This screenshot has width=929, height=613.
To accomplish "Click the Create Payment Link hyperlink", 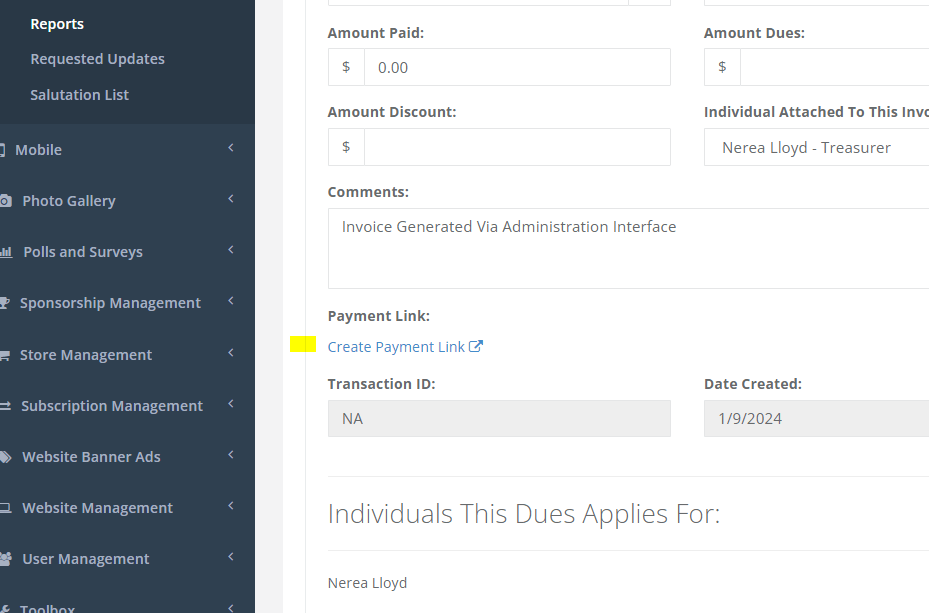I will [396, 347].
